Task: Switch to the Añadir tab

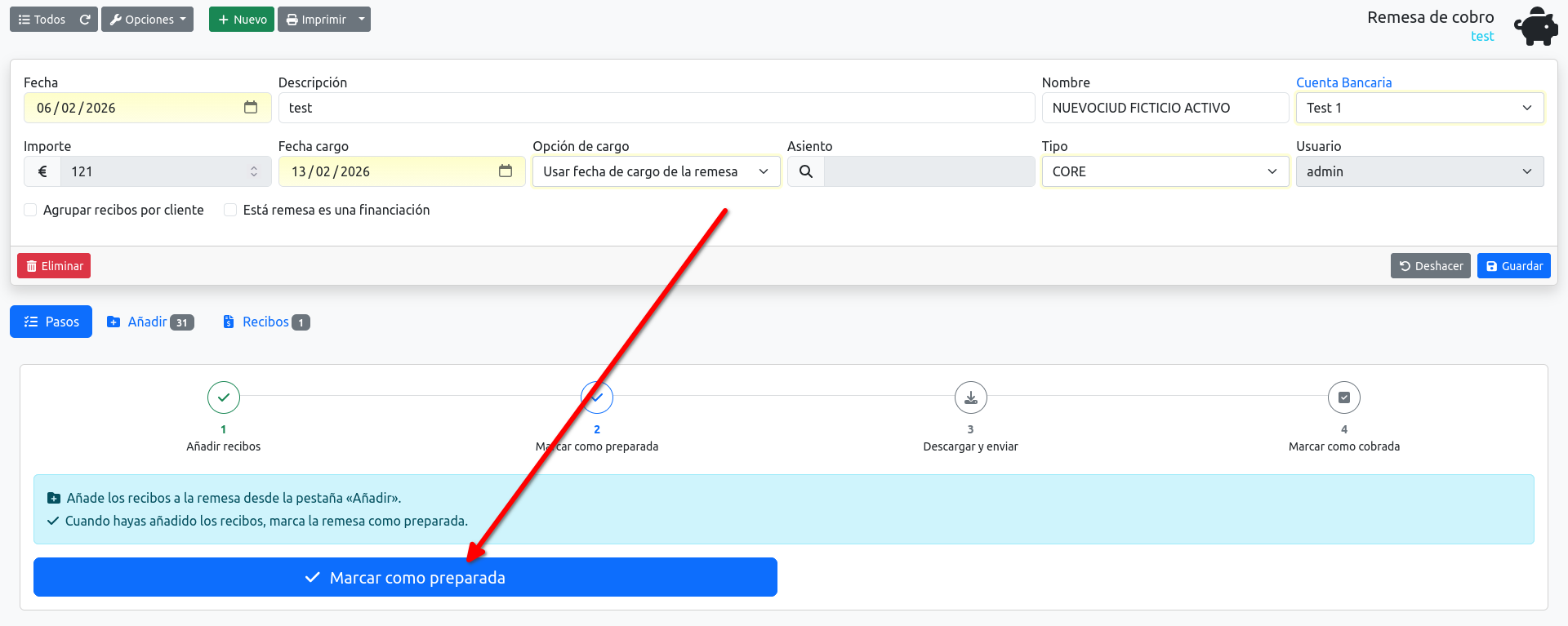Action: 150,322
